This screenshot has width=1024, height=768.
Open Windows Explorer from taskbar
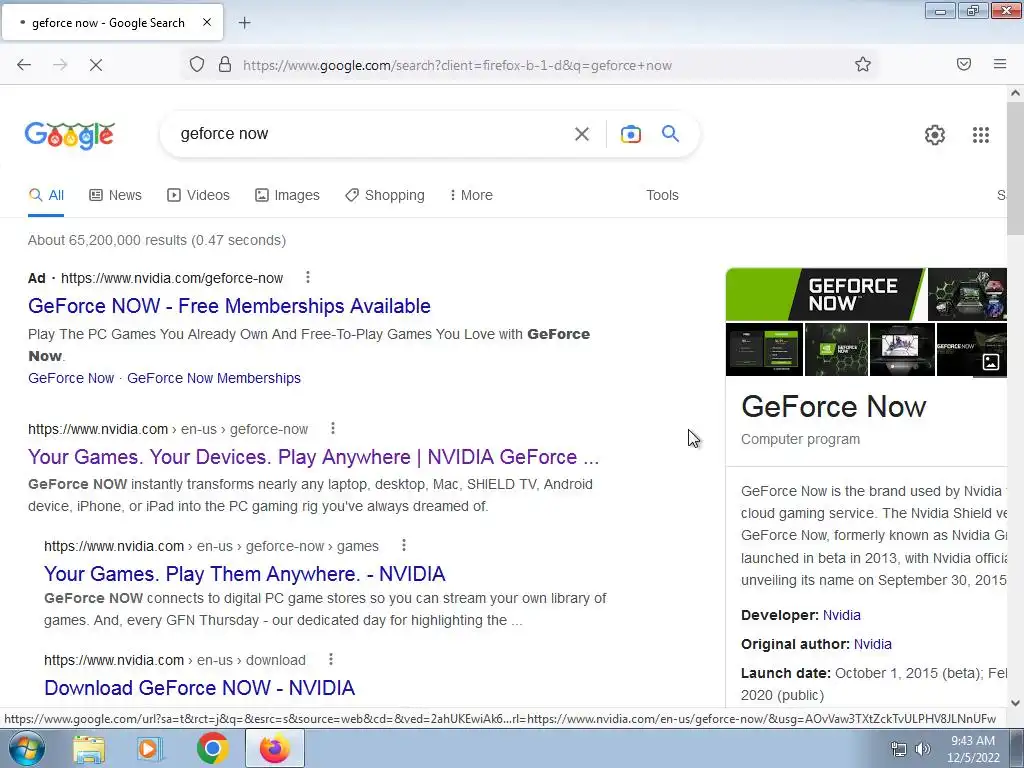point(89,749)
